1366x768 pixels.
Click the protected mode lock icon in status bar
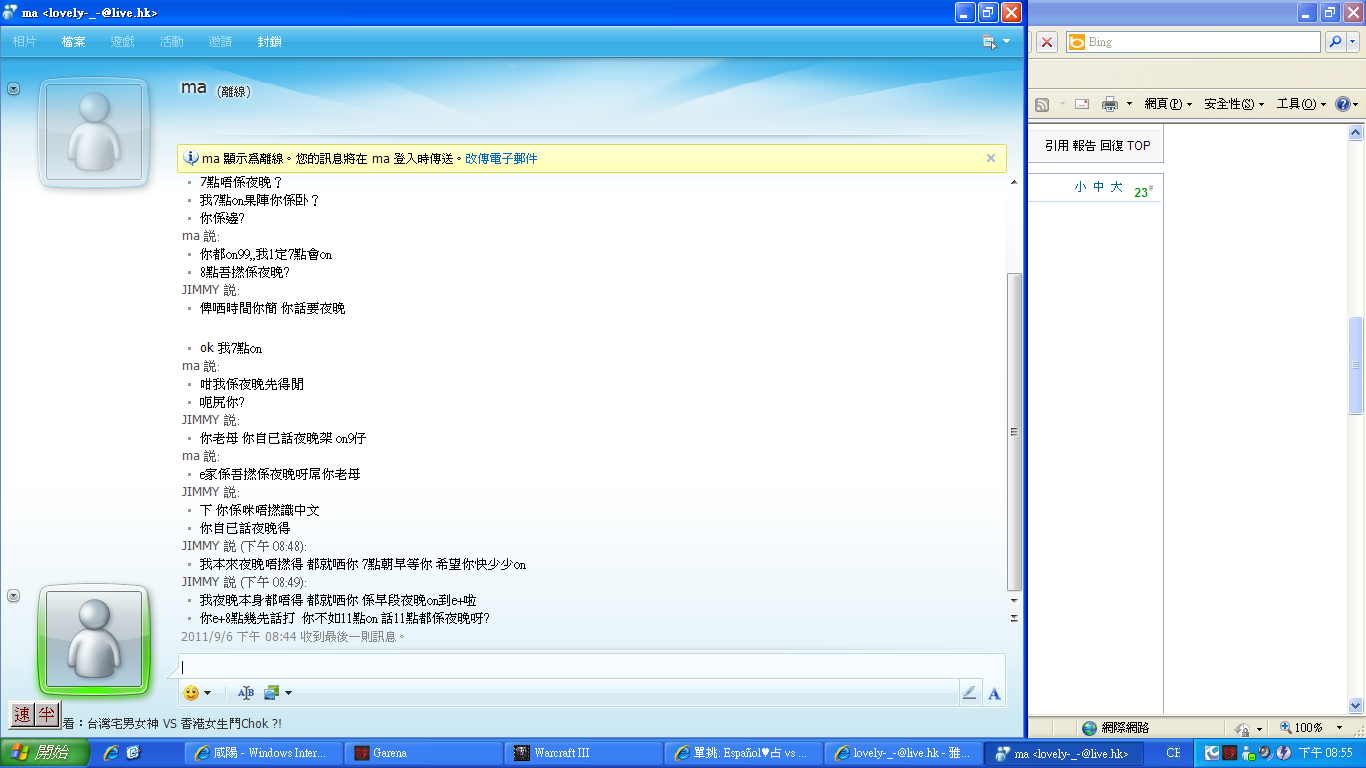[x=1241, y=728]
